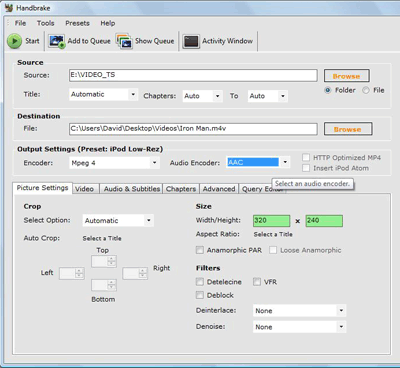The width and height of the screenshot is (400, 368).
Task: Open the Deinterlace dropdown
Action: 299,311
